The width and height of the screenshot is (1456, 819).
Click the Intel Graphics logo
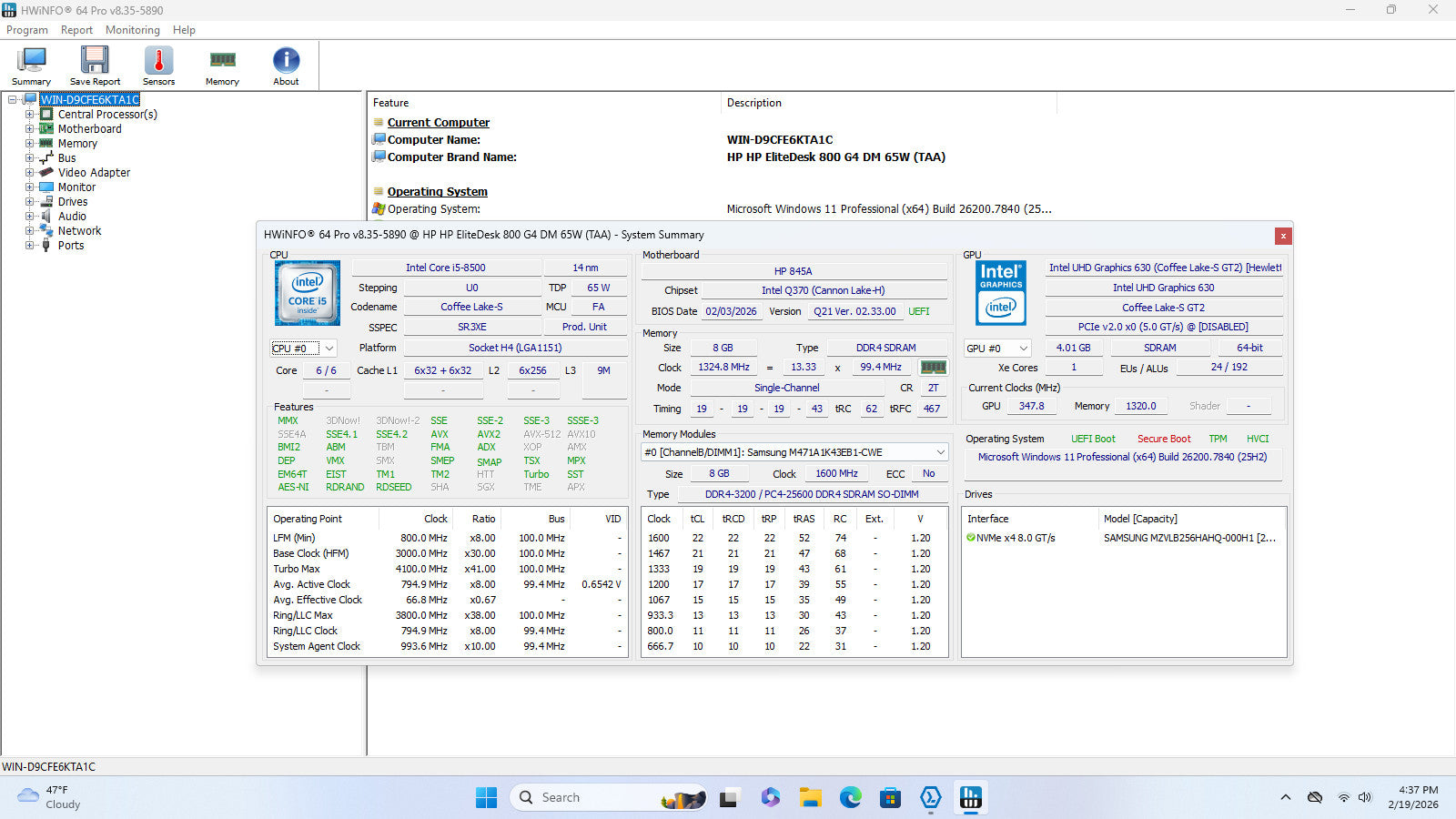[x=1001, y=293]
